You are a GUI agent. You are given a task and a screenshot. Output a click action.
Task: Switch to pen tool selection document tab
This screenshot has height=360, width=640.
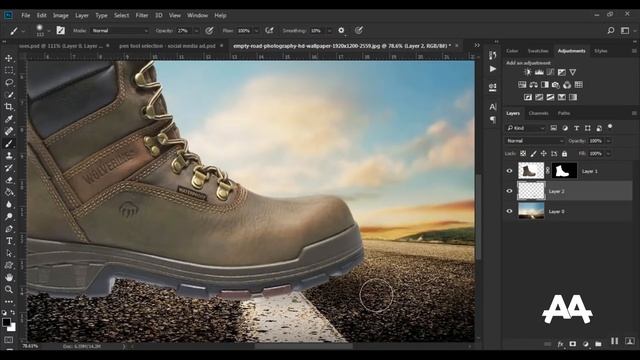167,46
